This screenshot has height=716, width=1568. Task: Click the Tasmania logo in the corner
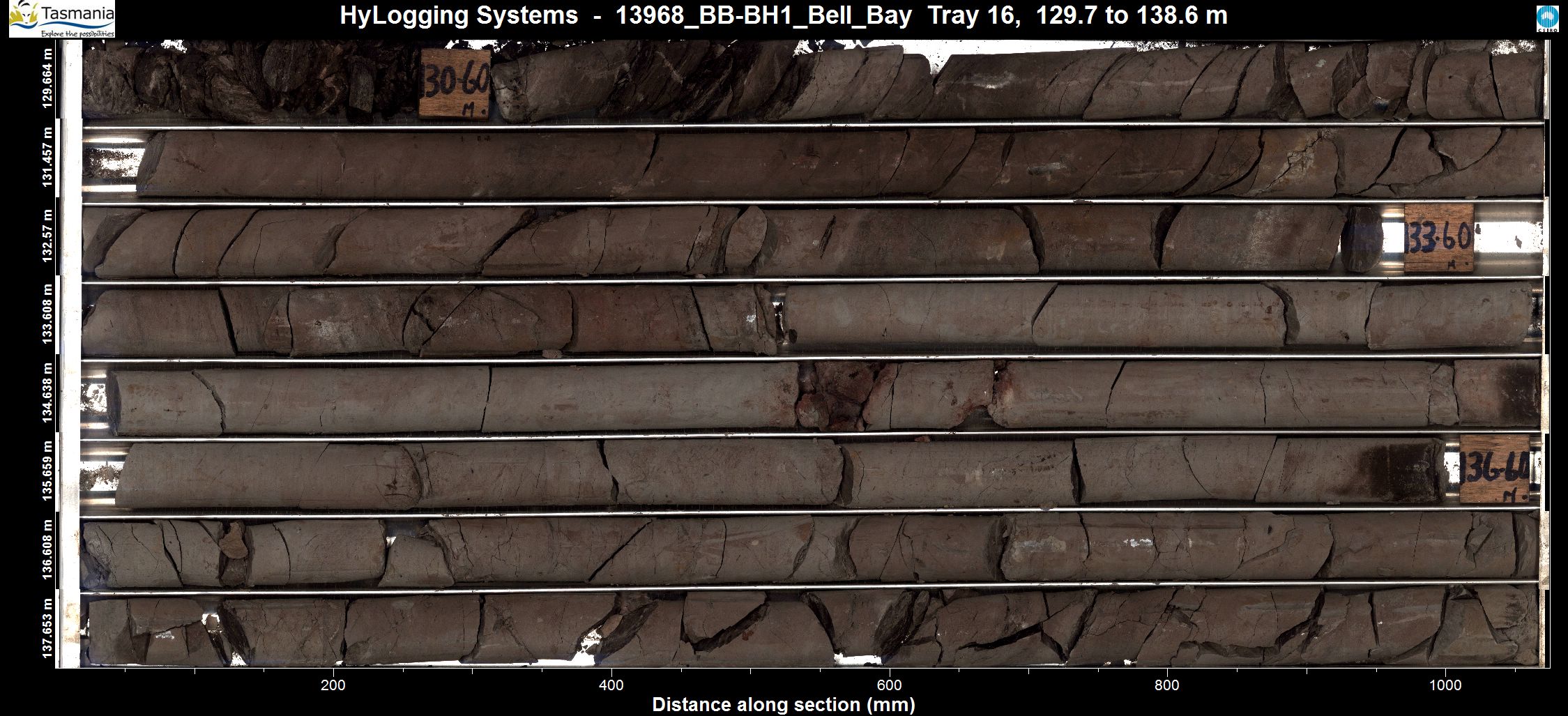point(61,19)
